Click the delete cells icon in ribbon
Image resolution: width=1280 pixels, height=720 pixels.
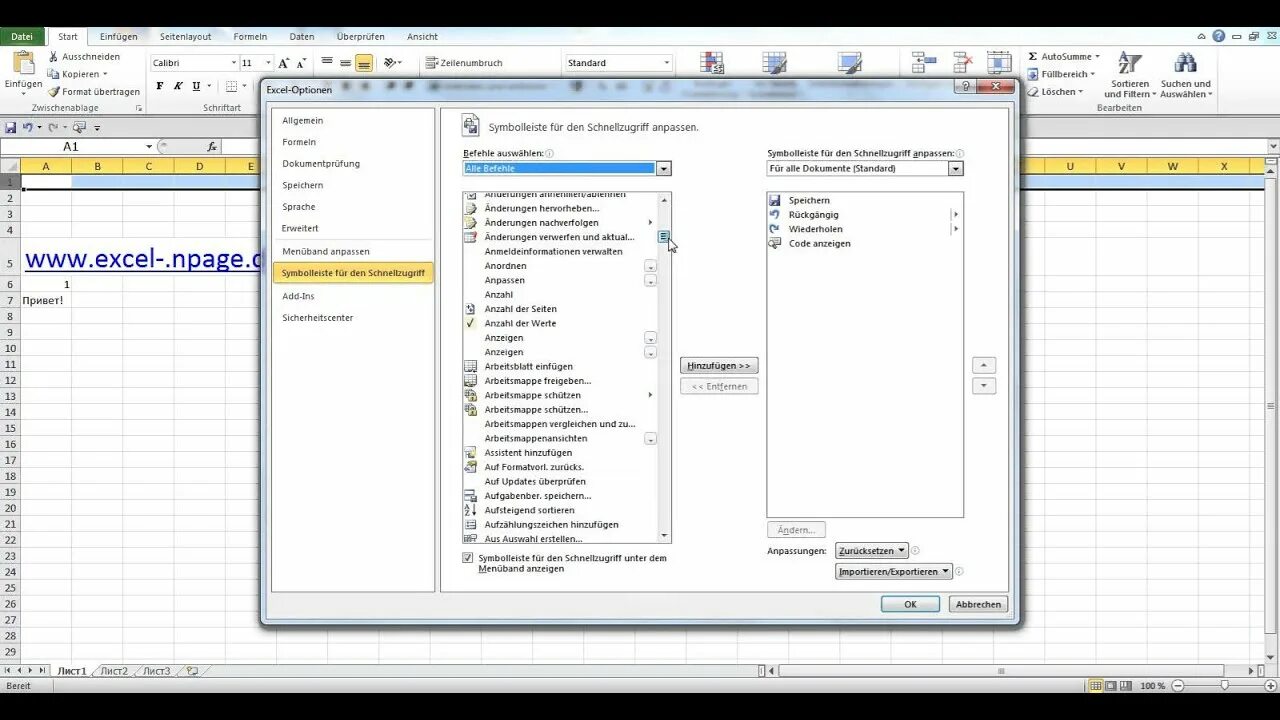(963, 63)
